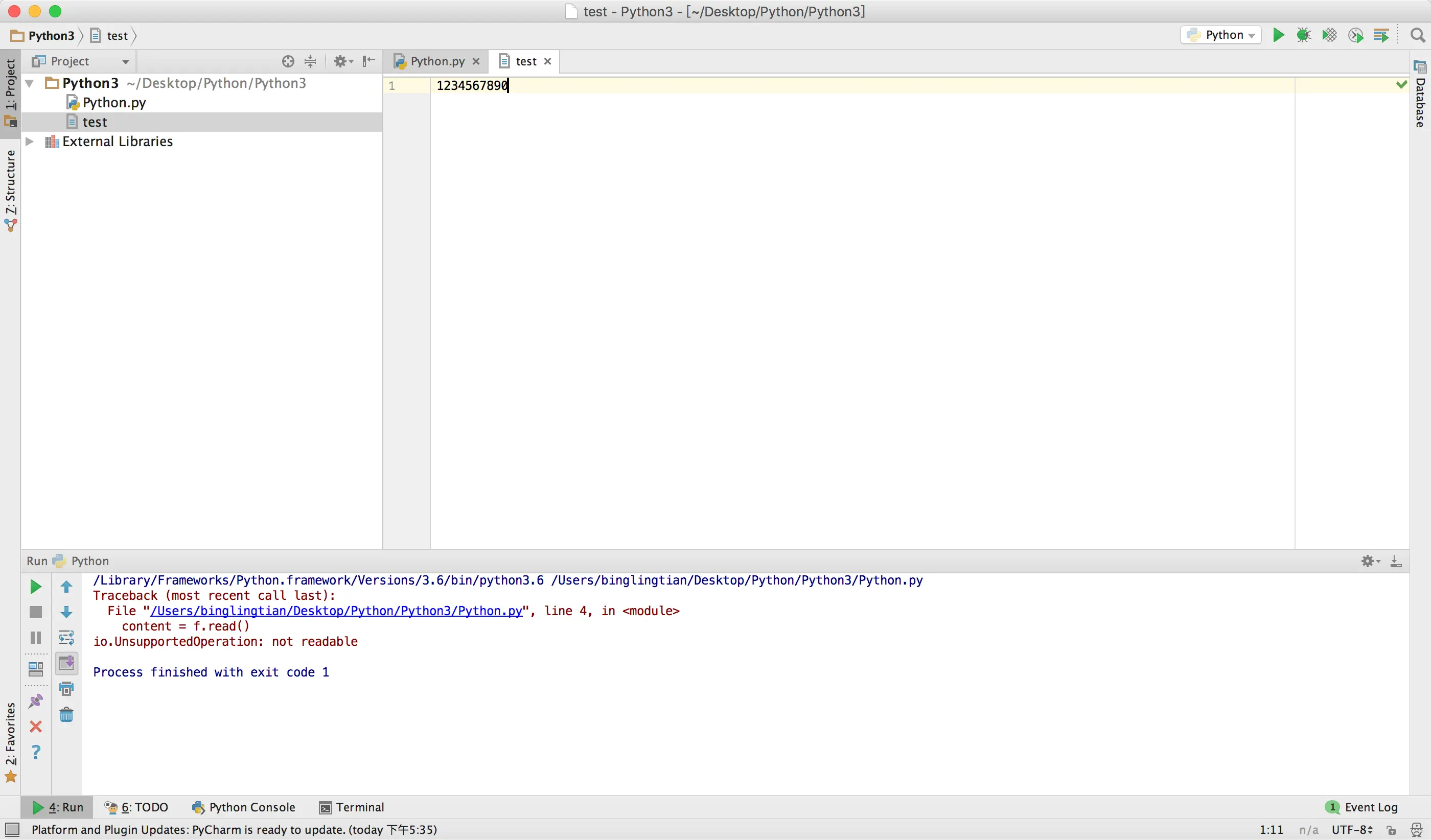Viewport: 1431px width, 840px height.
Task: Click the Python.py traceback file link
Action: click(x=336, y=611)
